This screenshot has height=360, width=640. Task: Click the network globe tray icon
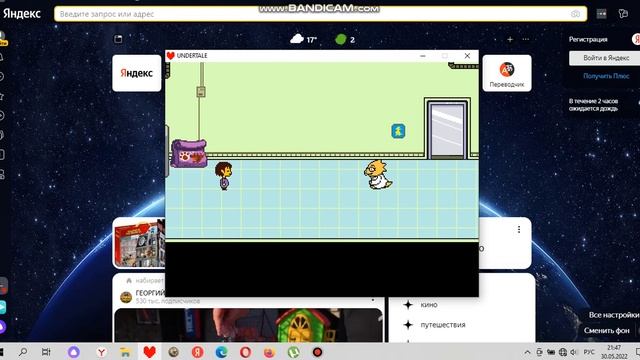562,352
